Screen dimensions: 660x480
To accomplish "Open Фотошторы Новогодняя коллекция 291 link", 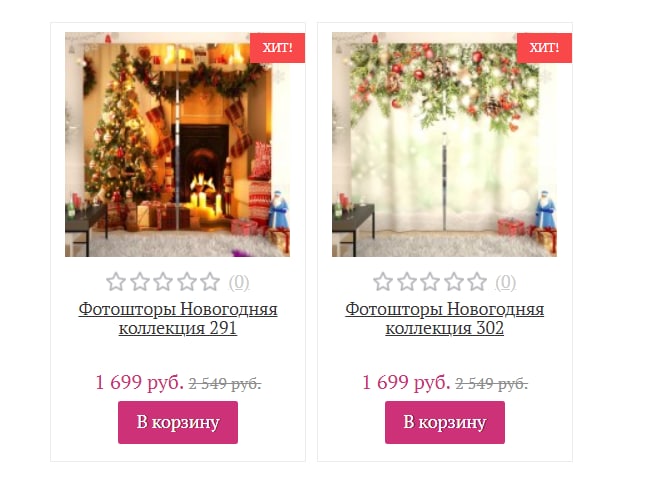I will point(178,318).
